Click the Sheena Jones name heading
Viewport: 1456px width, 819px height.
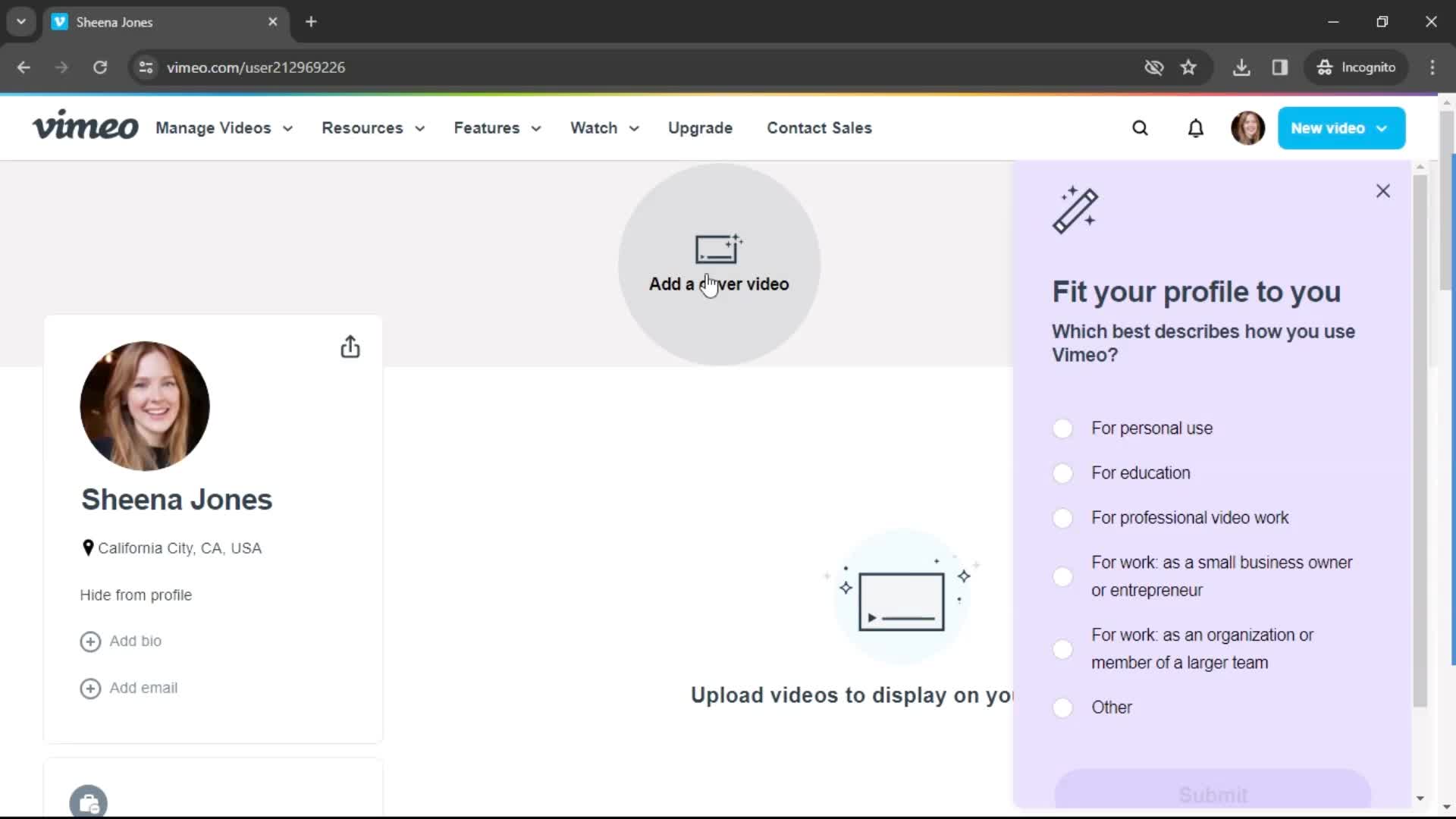tap(177, 500)
